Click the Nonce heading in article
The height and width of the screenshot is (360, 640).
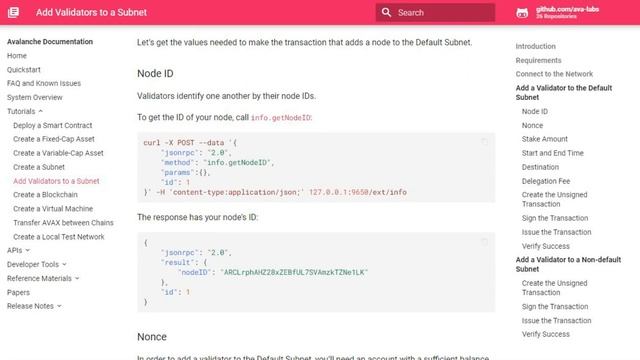pyautogui.click(x=152, y=337)
